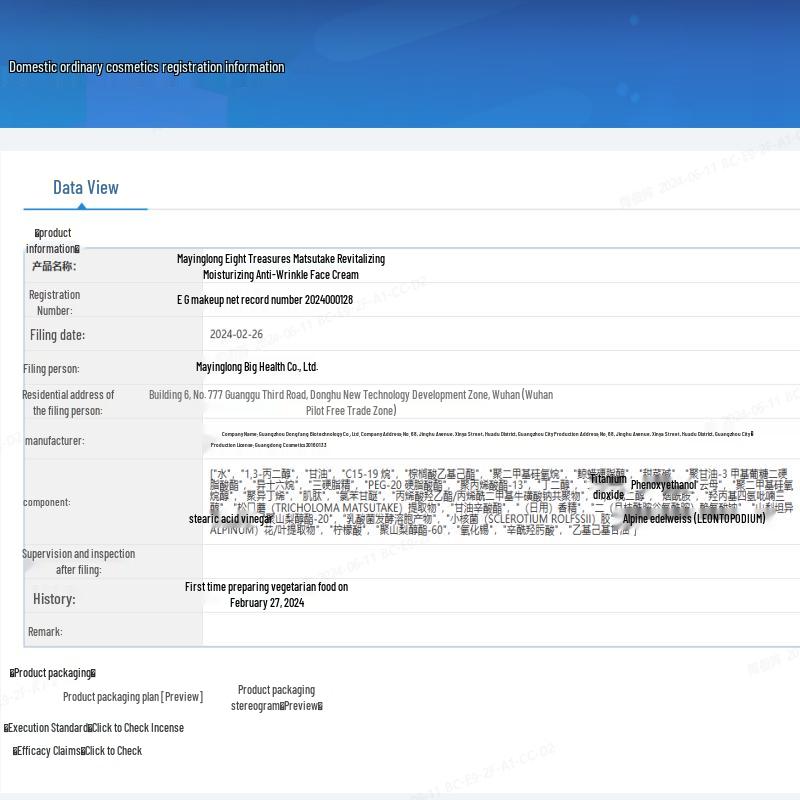The image size is (800, 800).
Task: Click Execution Standard Click to Check link
Action: coord(94,728)
